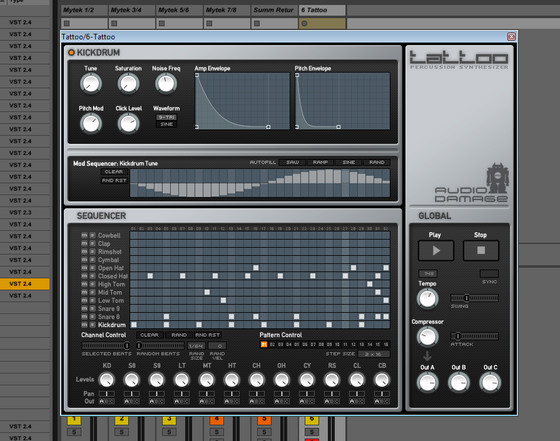Solo the Kickdrum channel
This screenshot has height=441, width=560.
point(92,325)
